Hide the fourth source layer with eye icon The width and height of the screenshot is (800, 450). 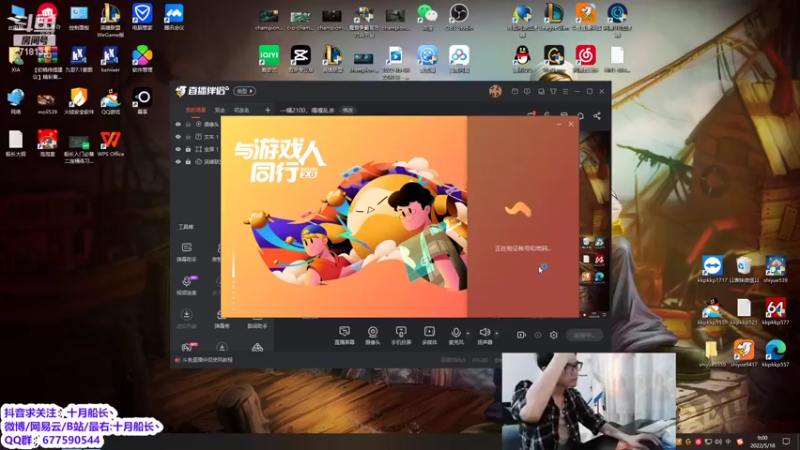pyautogui.click(x=178, y=161)
